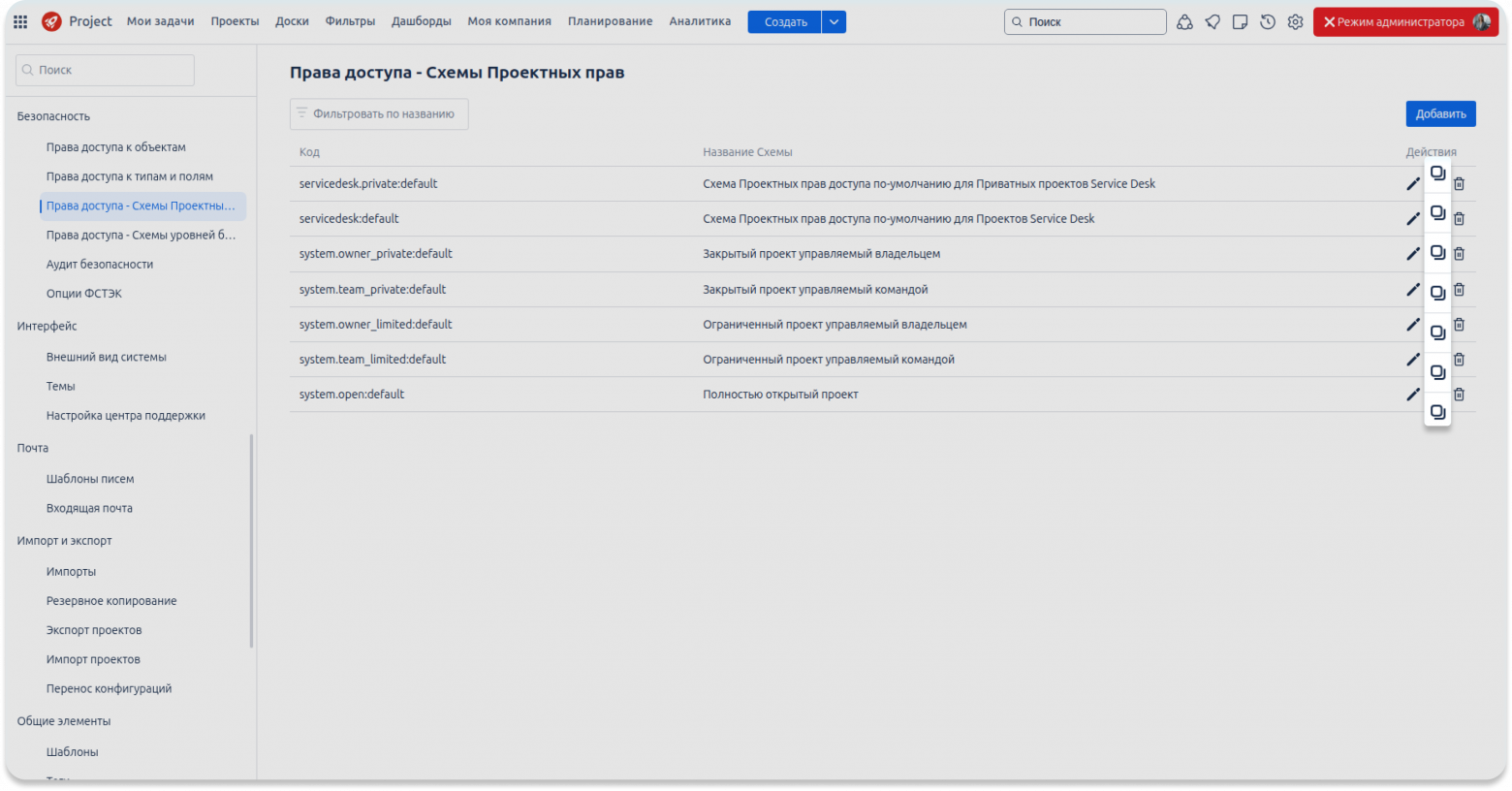This screenshot has width=1512, height=791.
Task: Open Шаблоны писем in sidebar
Action: click(90, 479)
